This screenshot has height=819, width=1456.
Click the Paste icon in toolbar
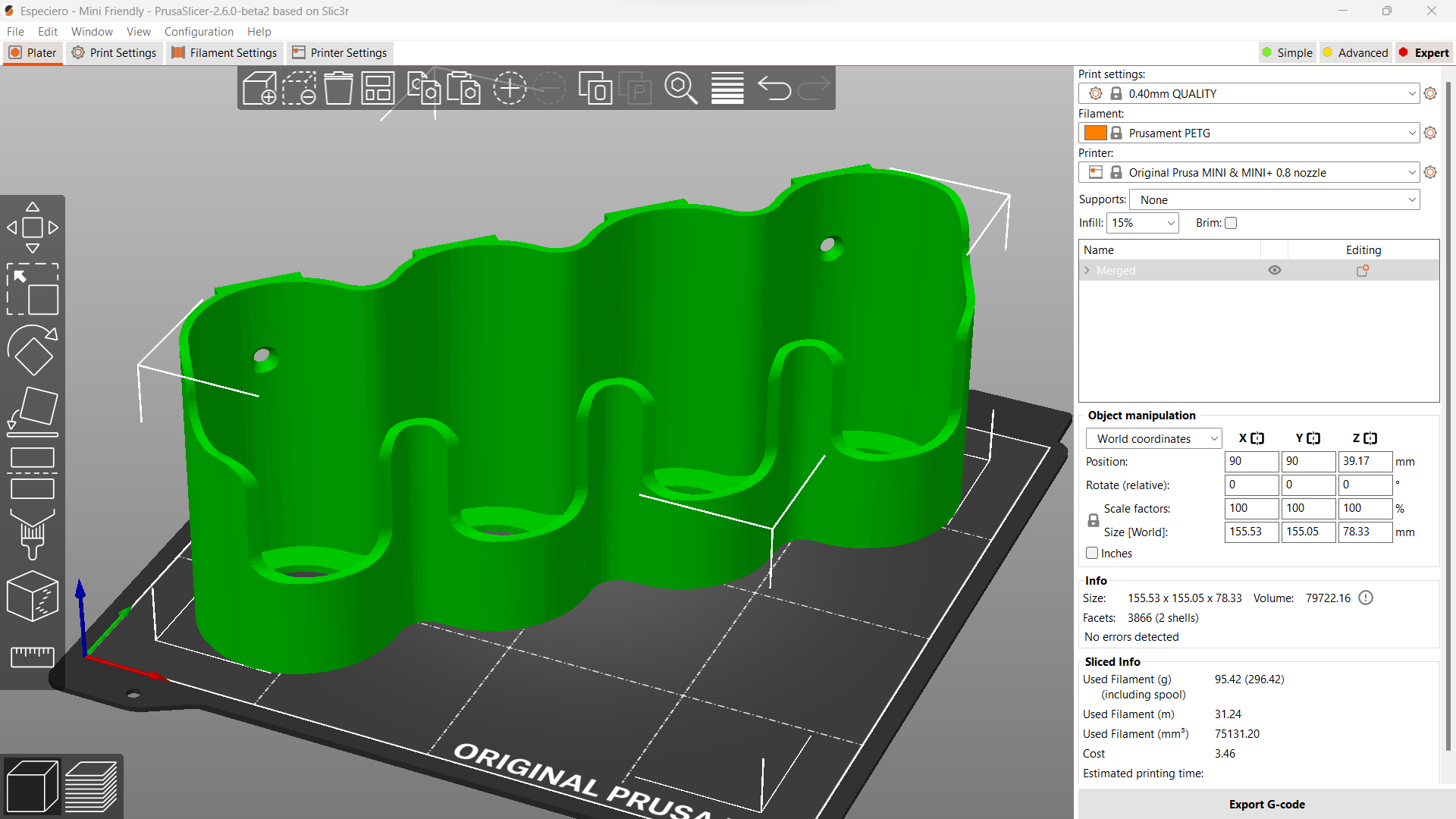tap(463, 88)
